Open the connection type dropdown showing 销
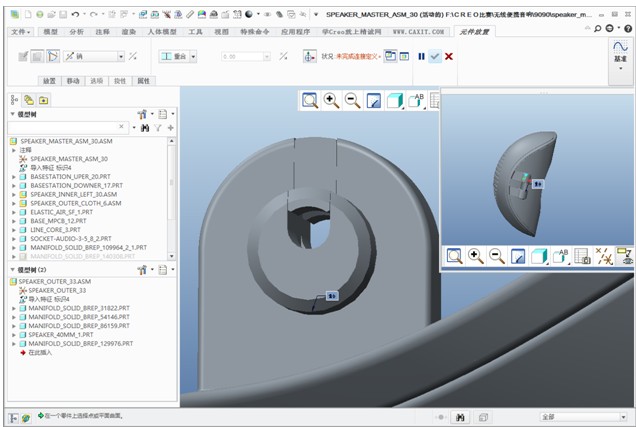 coord(94,56)
